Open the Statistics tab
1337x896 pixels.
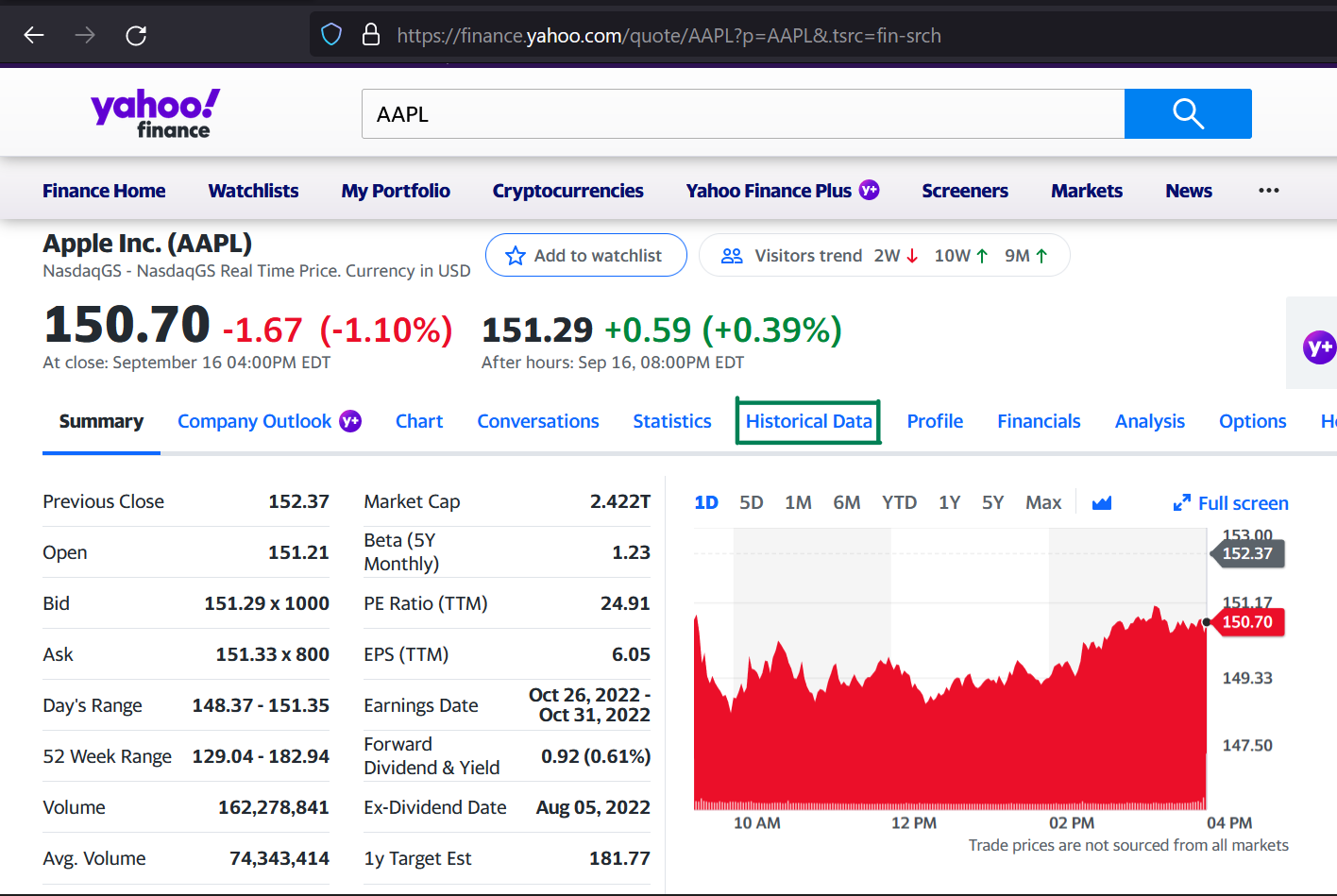coord(672,421)
